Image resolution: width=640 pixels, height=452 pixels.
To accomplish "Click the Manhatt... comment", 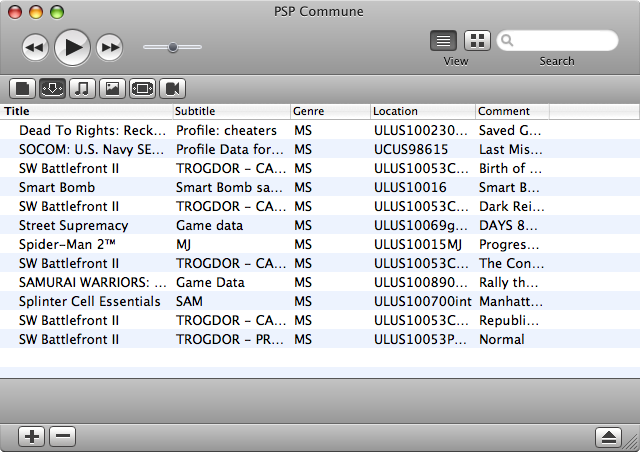I will tap(511, 301).
